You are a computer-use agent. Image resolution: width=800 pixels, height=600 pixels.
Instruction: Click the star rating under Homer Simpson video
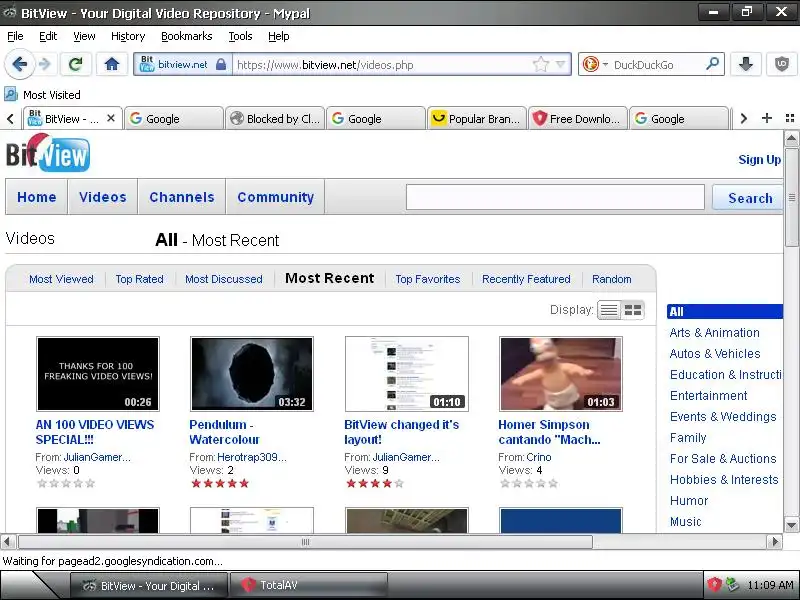[x=529, y=483]
